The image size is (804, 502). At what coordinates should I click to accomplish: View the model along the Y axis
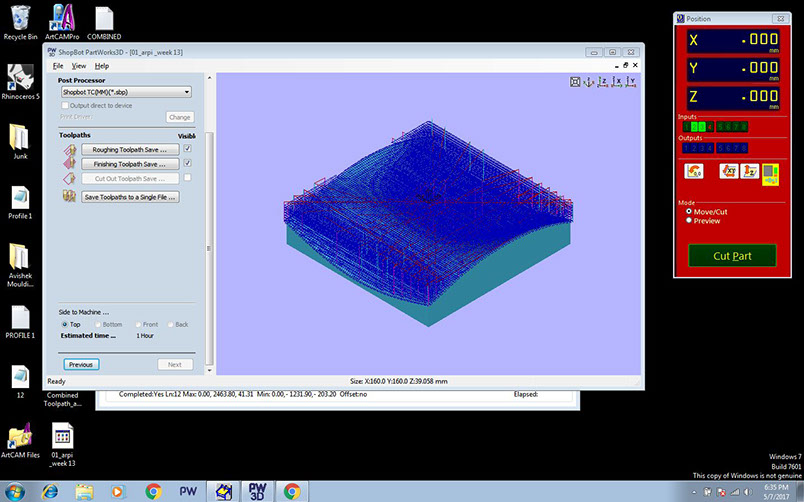[631, 82]
